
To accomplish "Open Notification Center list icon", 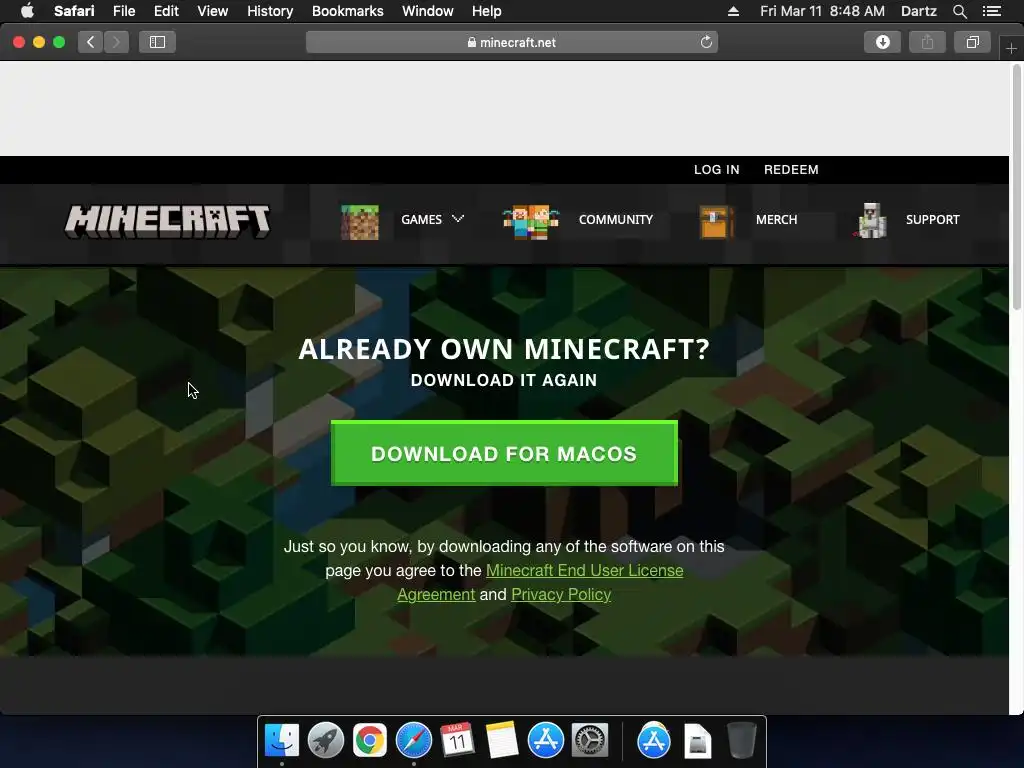I will [992, 11].
